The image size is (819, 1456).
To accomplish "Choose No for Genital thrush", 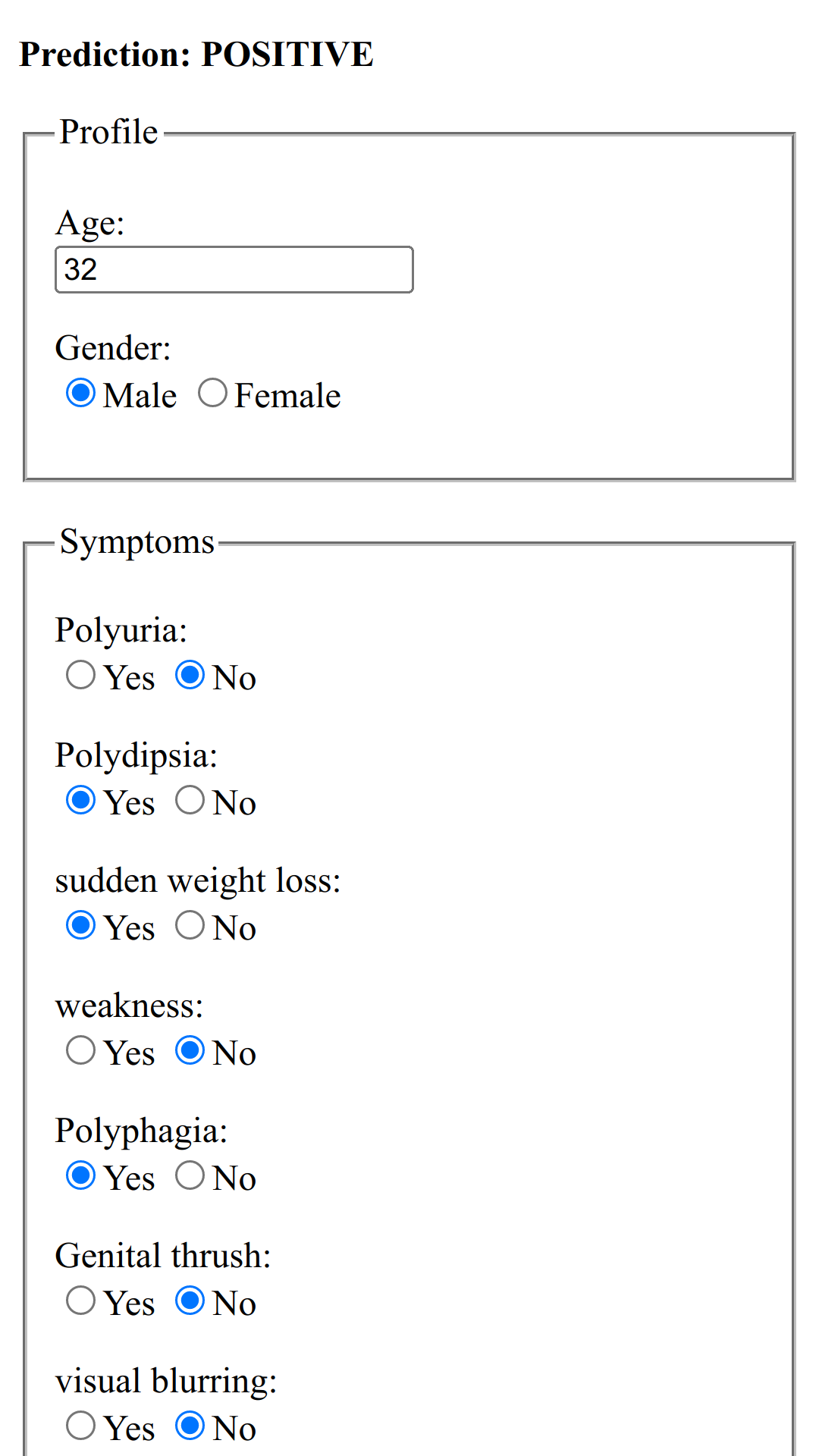I will coord(190,1301).
